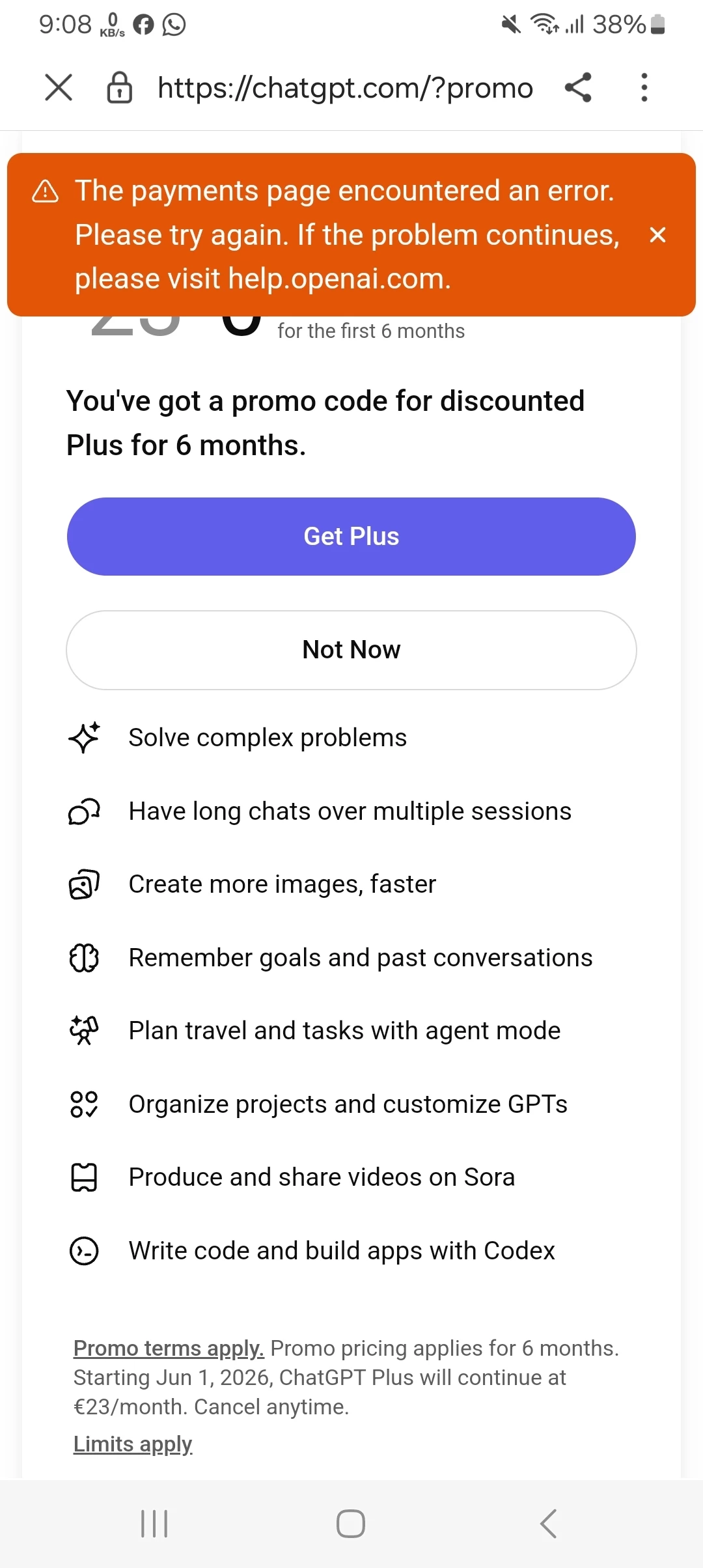Viewport: 703px width, 1568px height.
Task: Share the ChatGPT promo page
Action: point(578,87)
